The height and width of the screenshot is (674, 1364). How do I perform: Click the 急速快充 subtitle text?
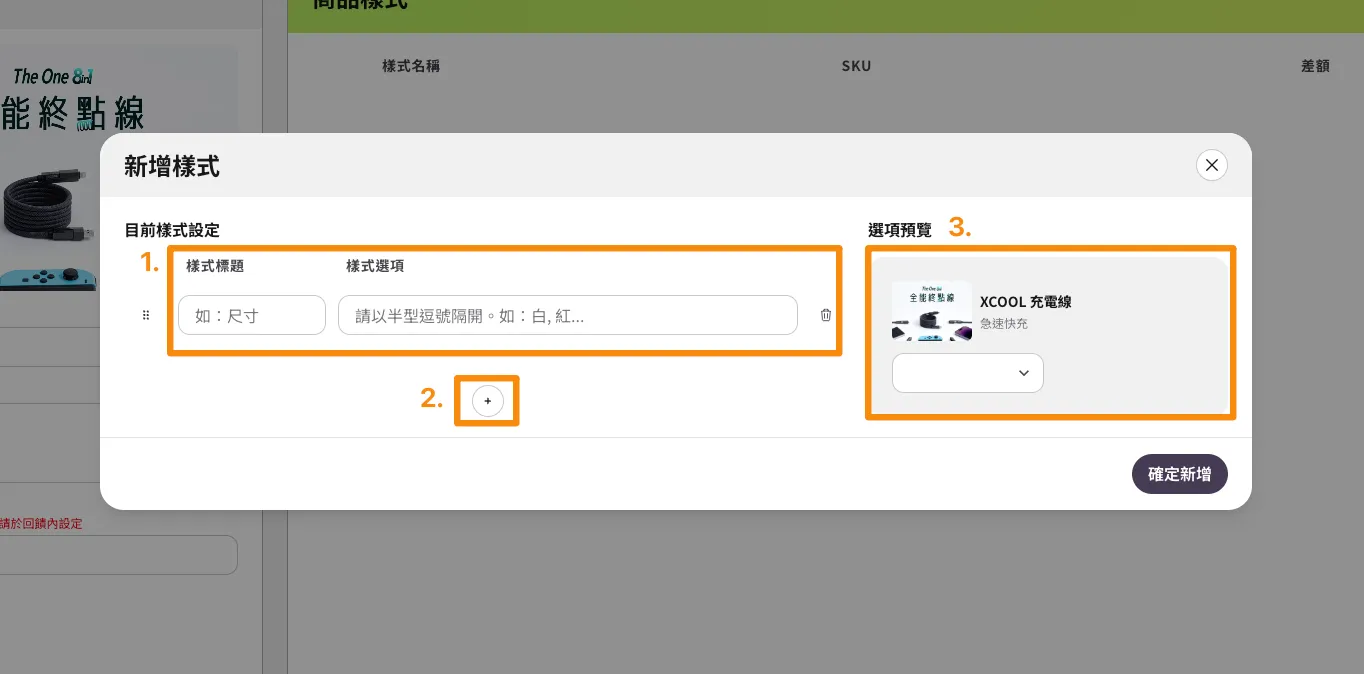[1003, 324]
